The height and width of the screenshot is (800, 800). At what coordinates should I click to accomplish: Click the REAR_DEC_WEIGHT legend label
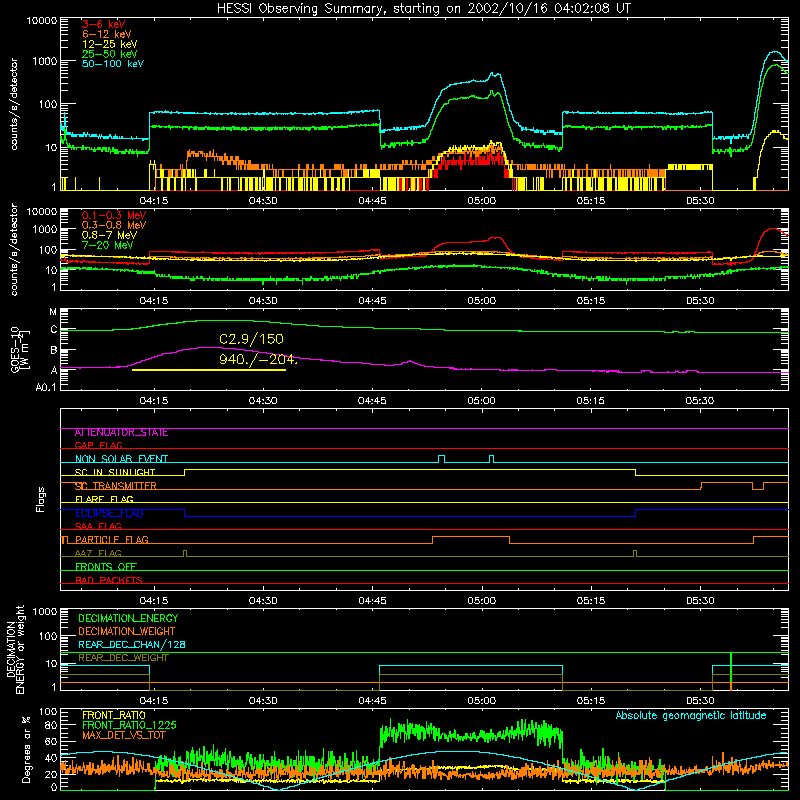(123, 658)
